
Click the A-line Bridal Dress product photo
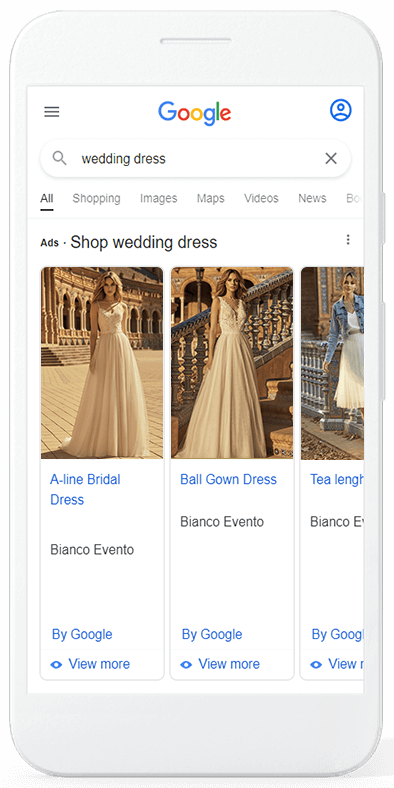(x=102, y=363)
